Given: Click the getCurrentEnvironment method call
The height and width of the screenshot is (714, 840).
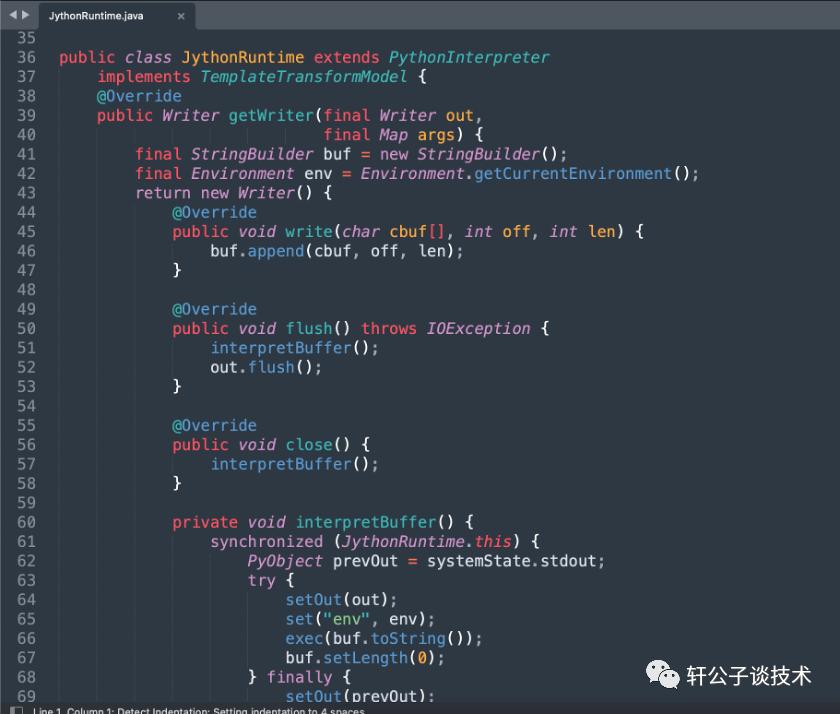Looking at the screenshot, I should tap(573, 174).
